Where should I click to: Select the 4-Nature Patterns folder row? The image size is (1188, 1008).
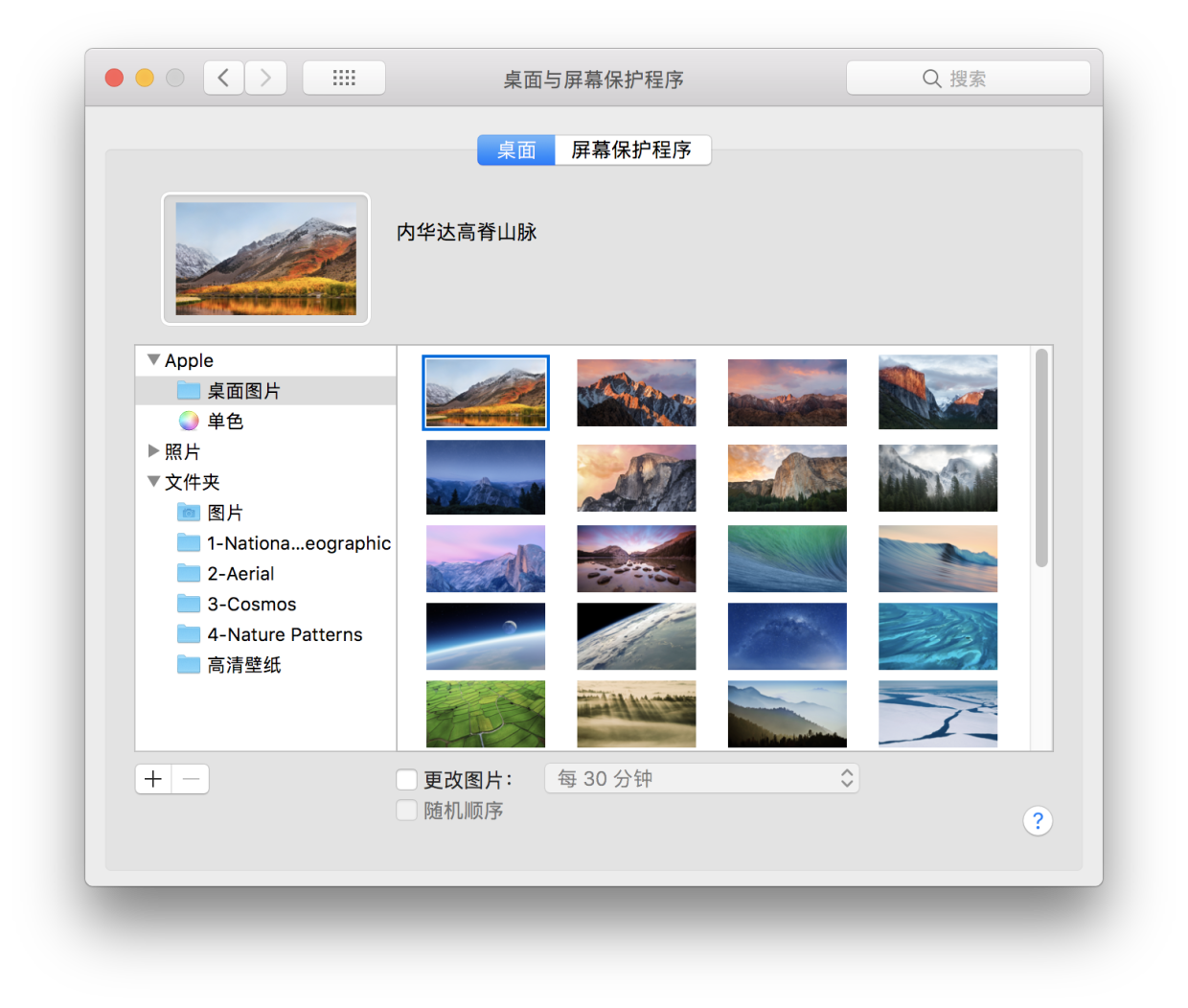point(265,634)
